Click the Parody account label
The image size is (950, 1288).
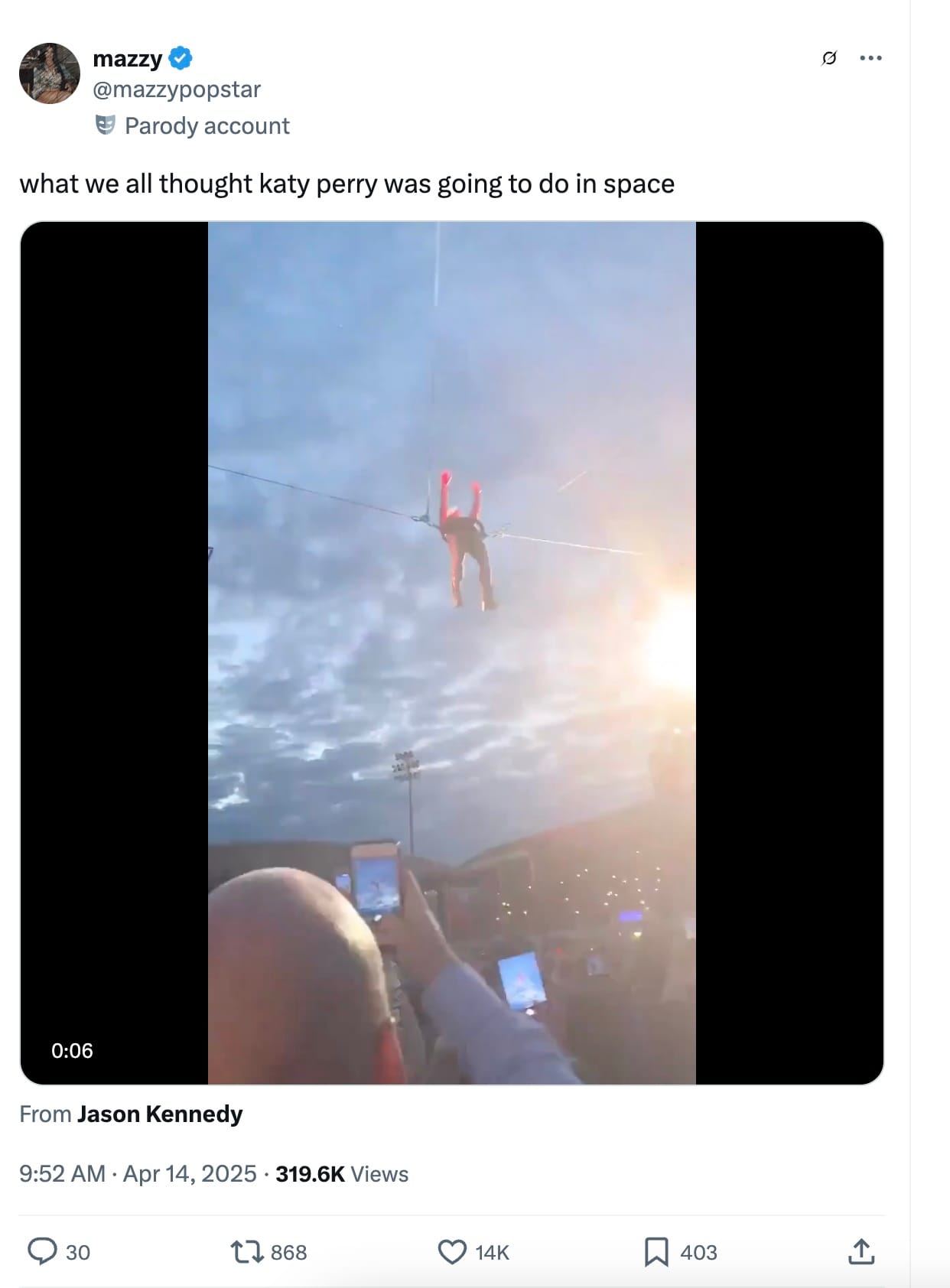[x=207, y=125]
